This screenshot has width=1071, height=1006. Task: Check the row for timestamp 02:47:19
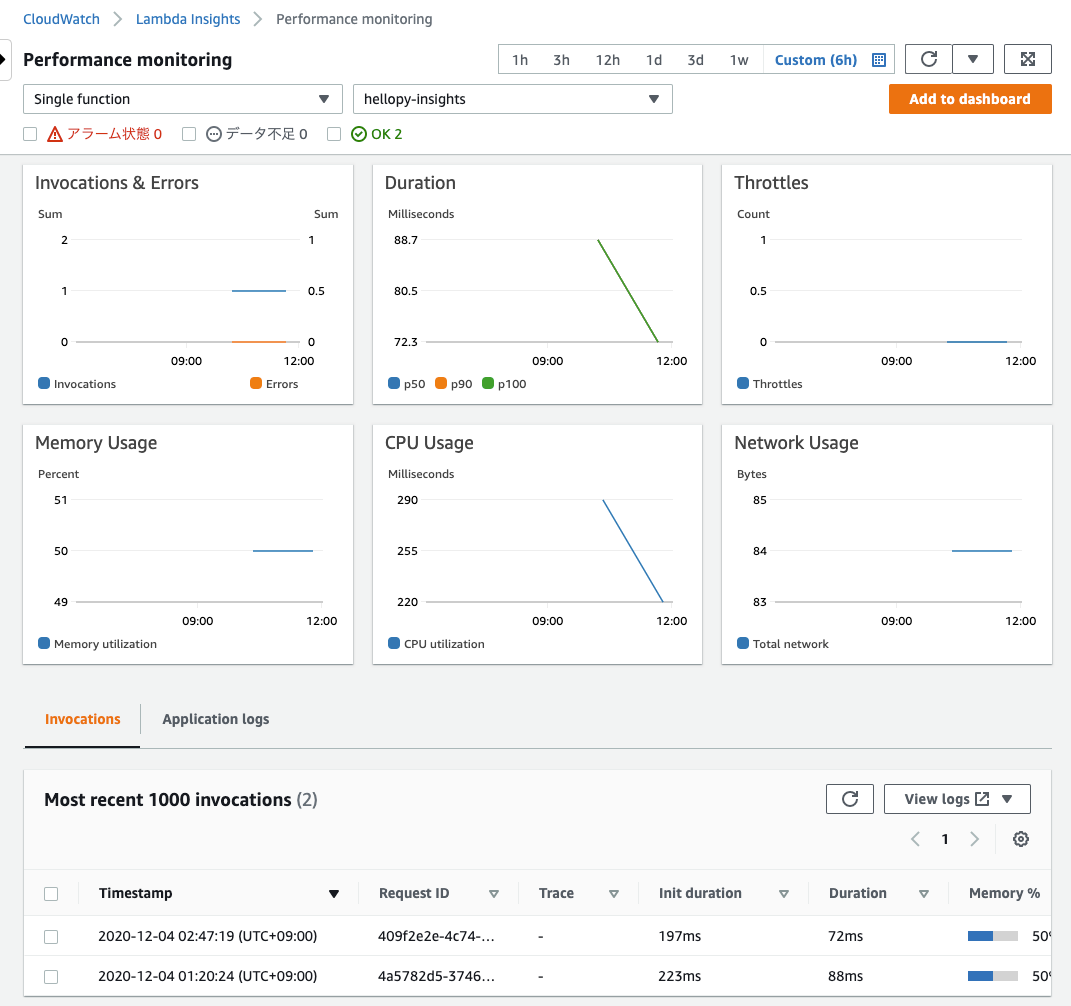51,937
